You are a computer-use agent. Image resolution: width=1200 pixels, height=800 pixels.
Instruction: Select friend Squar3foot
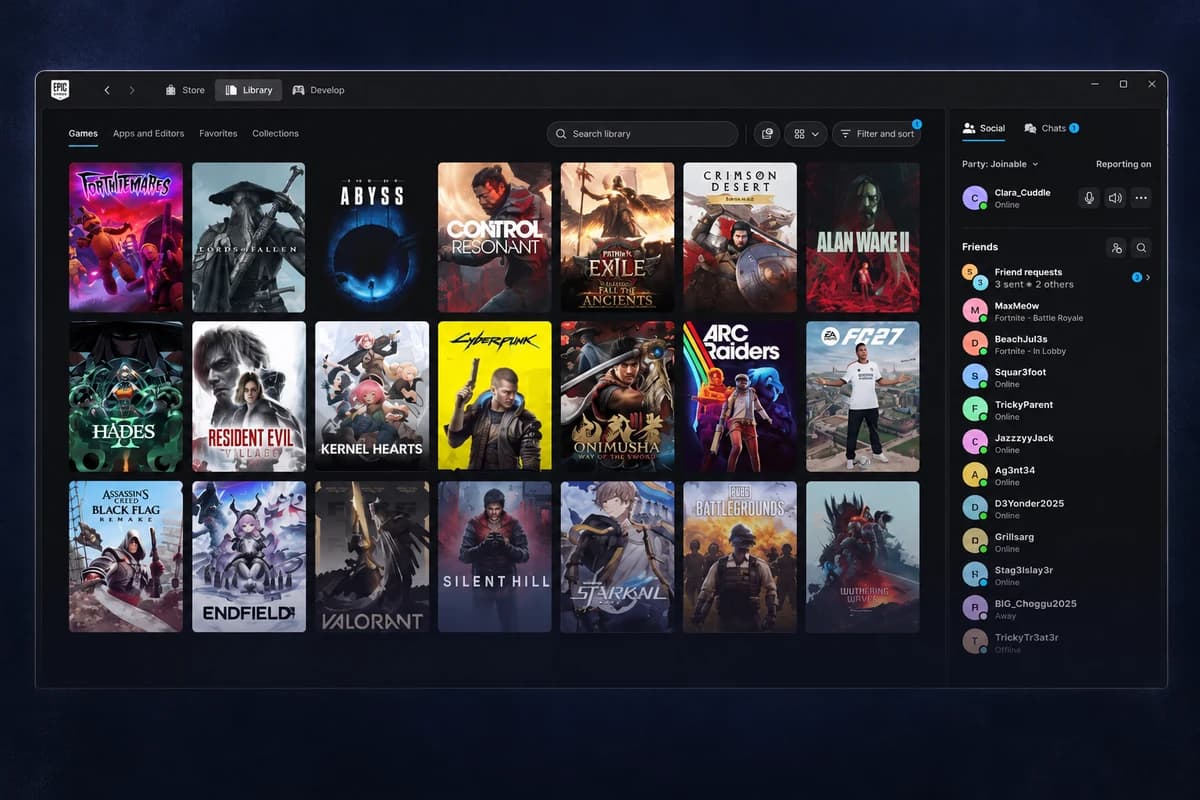pos(1056,377)
